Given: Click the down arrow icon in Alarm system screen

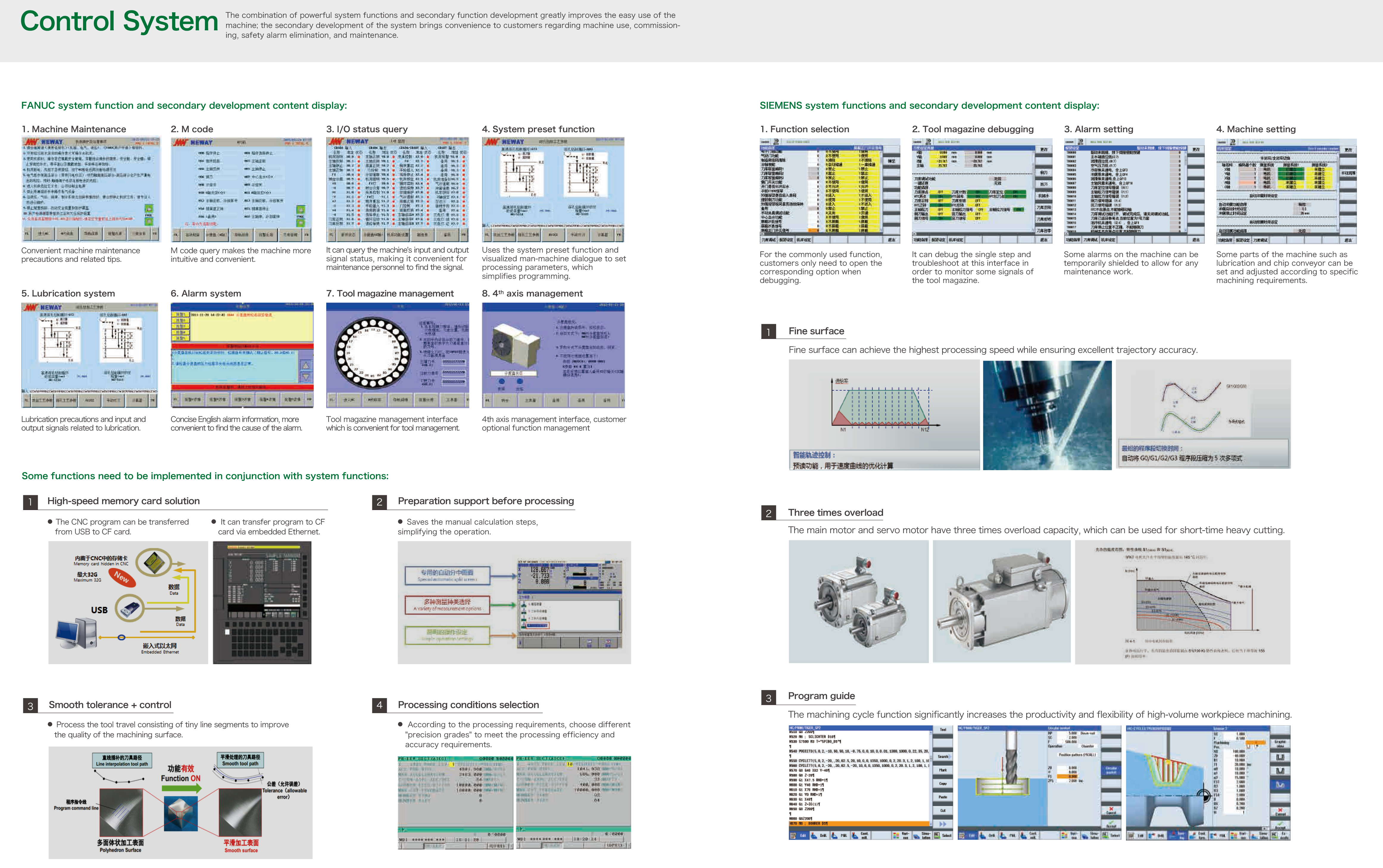Looking at the screenshot, I should [x=306, y=377].
